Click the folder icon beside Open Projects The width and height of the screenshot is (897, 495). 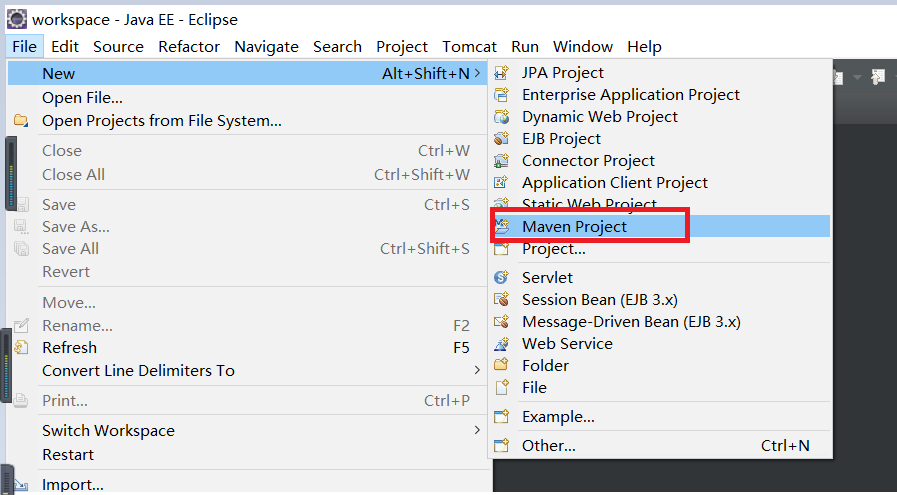coord(21,121)
